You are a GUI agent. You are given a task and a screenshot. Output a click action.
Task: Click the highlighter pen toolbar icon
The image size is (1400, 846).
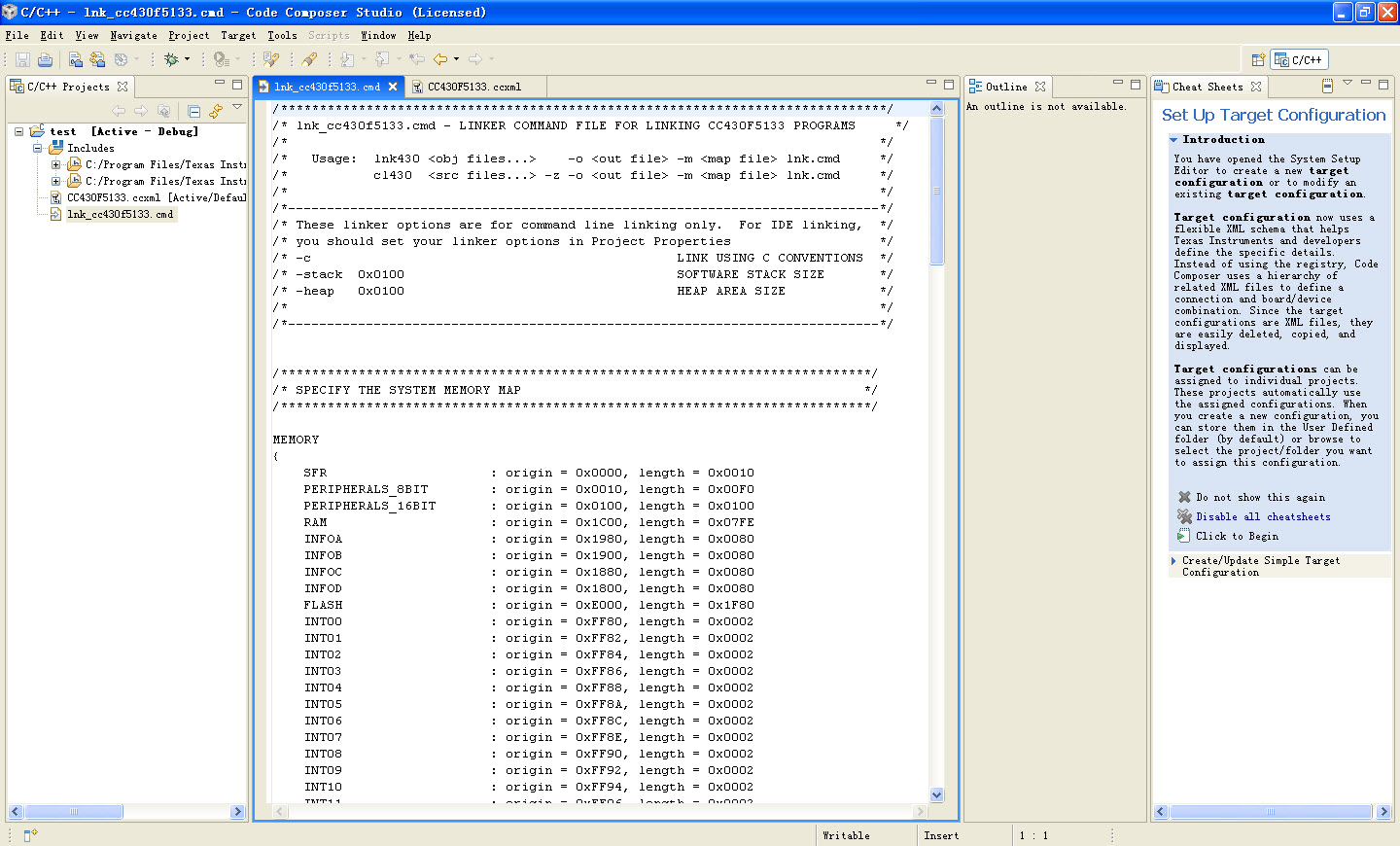pyautogui.click(x=309, y=59)
